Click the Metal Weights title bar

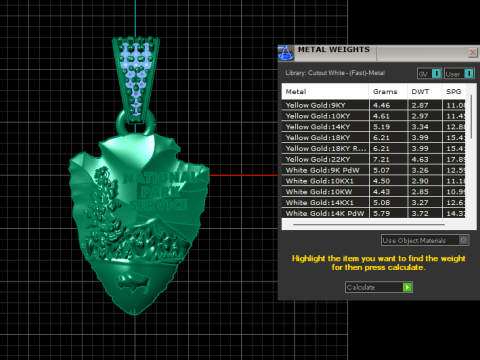(x=380, y=53)
